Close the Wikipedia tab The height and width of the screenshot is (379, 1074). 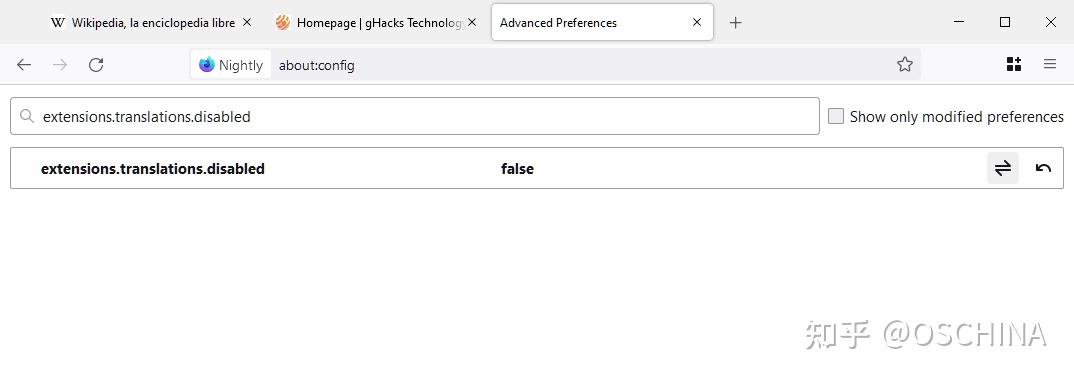click(x=247, y=23)
